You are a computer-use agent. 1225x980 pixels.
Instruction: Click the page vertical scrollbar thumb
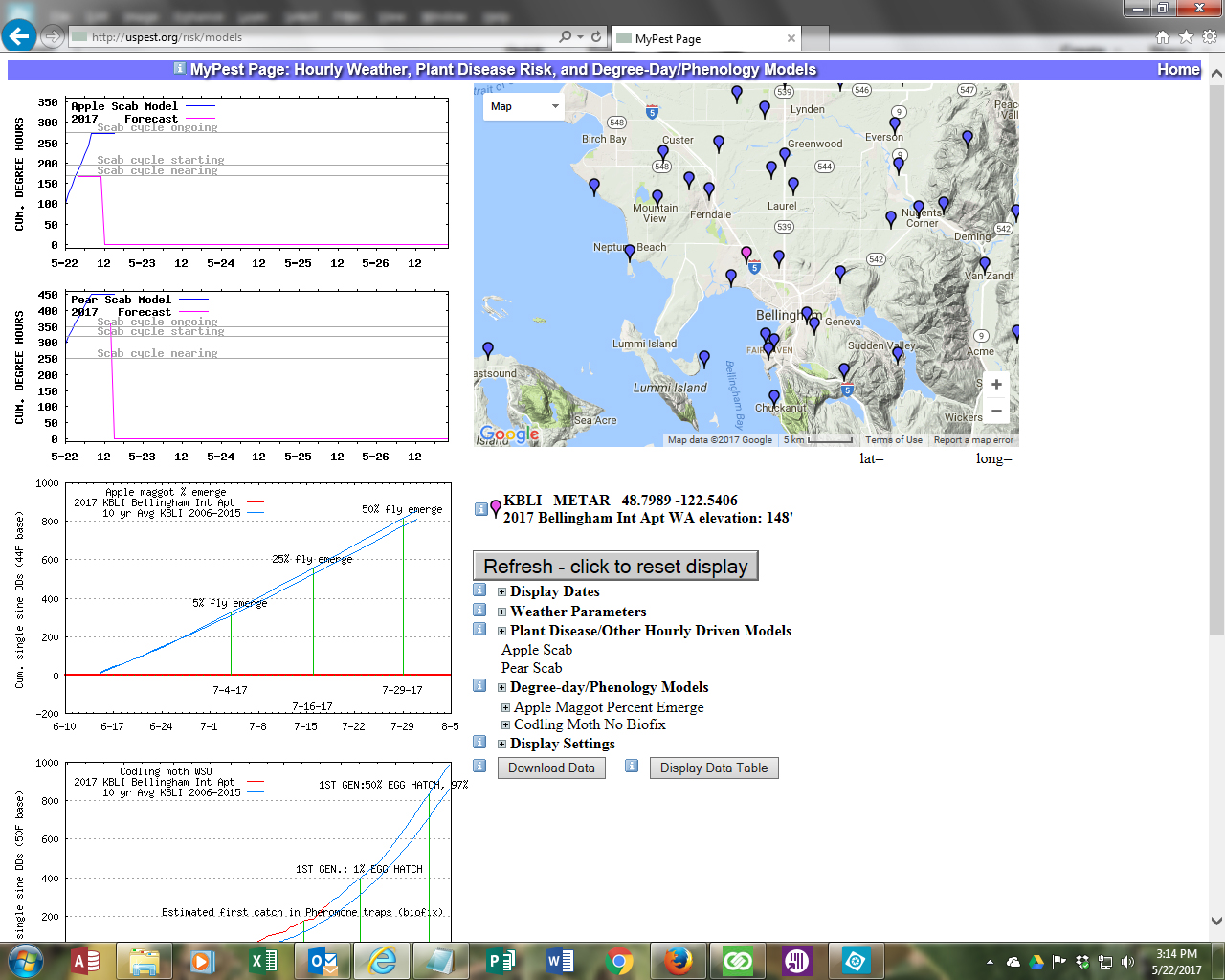(x=1216, y=359)
